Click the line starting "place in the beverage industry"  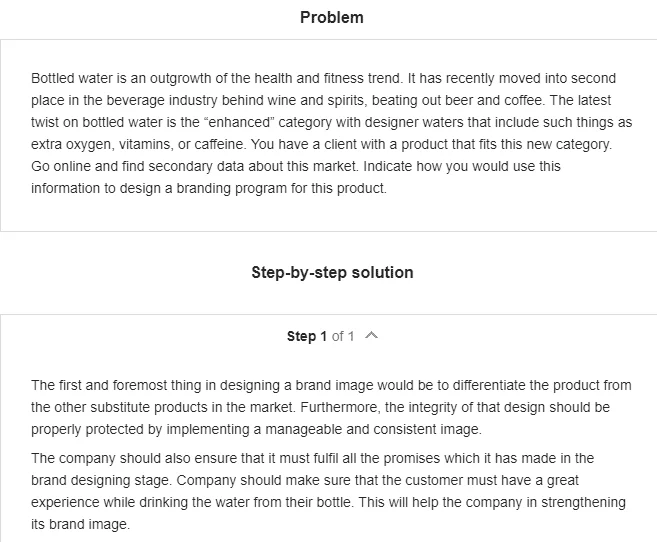click(321, 101)
